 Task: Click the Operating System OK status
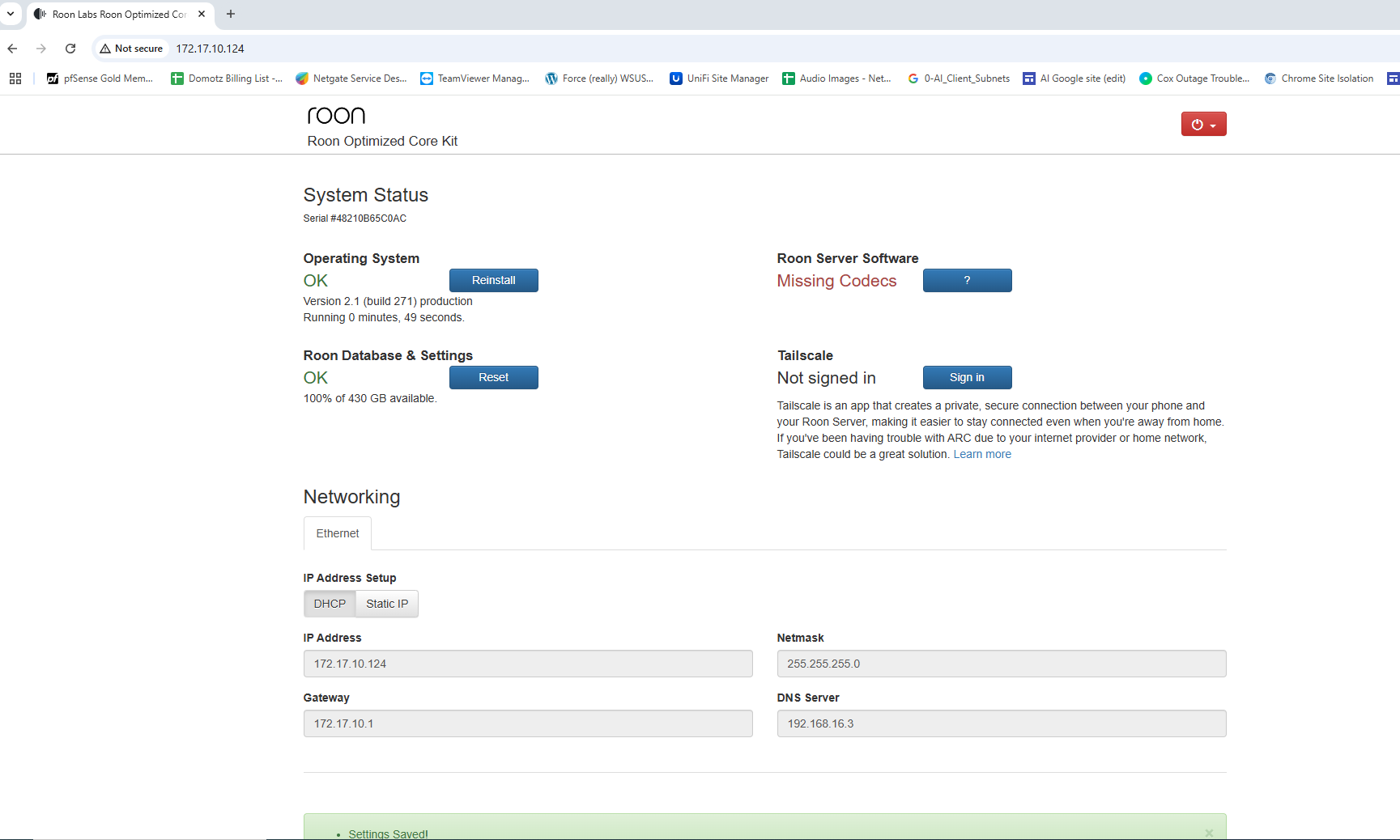316,281
